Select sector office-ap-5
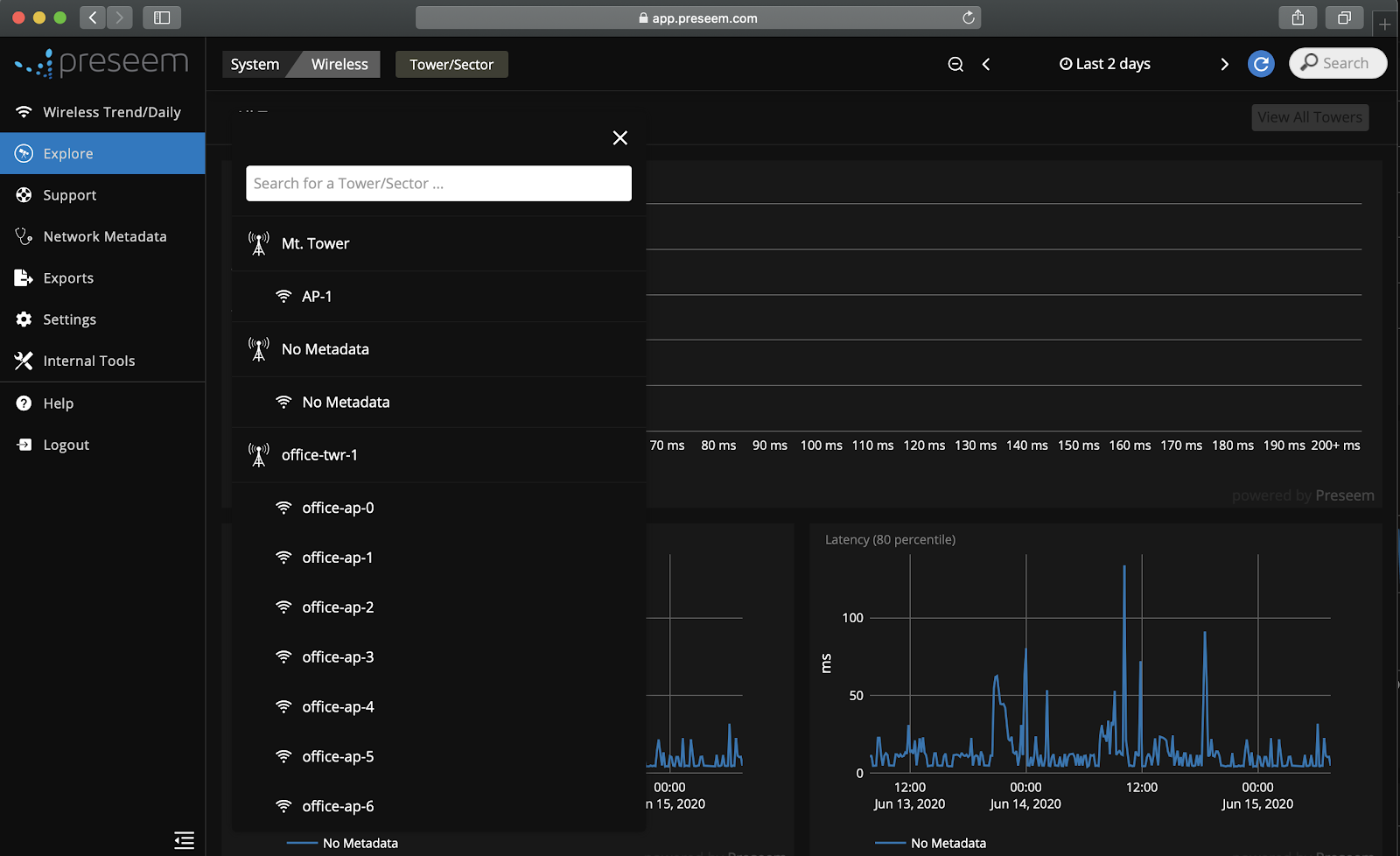This screenshot has height=856, width=1400. point(439,757)
